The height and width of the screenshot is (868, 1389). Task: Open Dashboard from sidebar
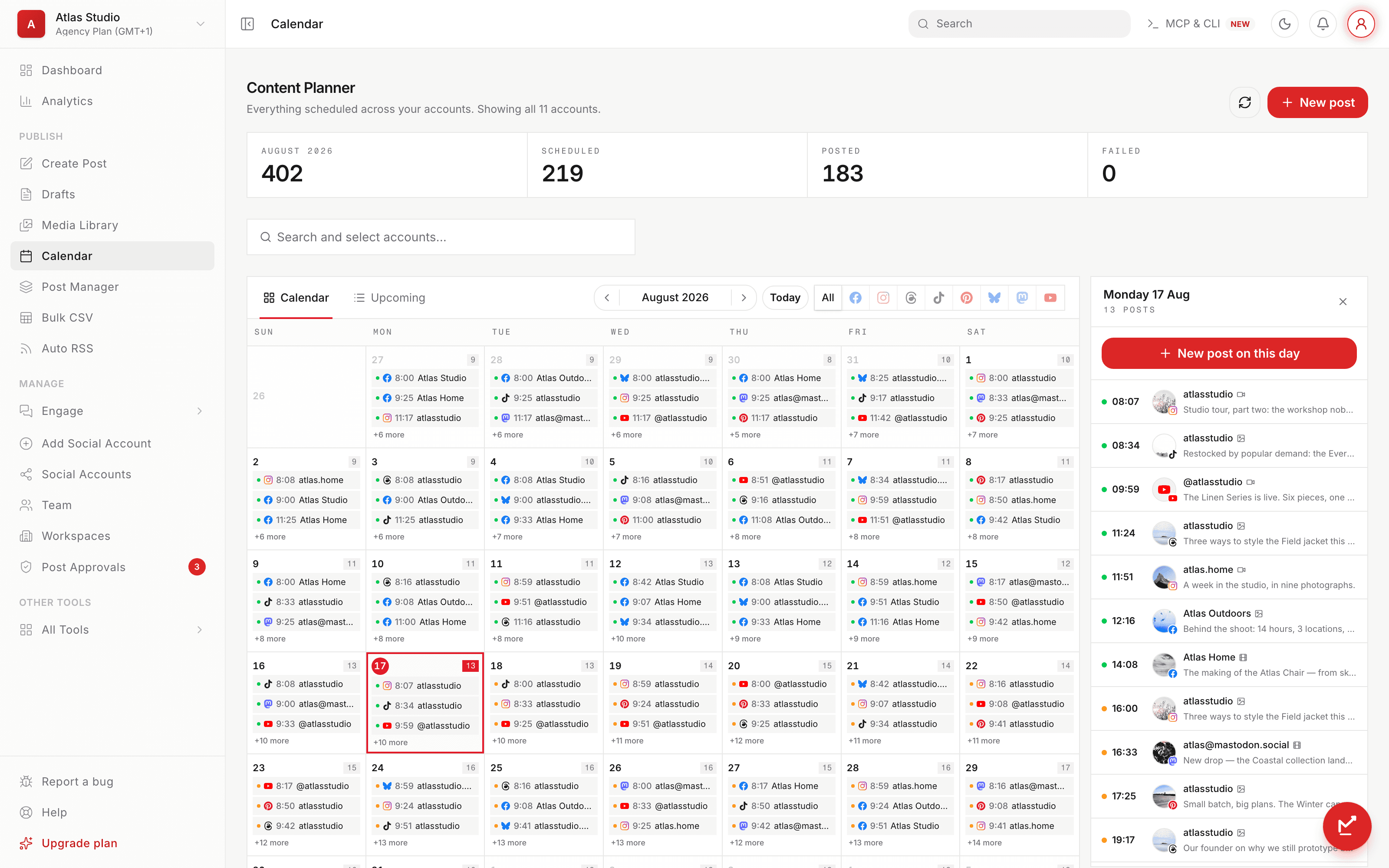pyautogui.click(x=112, y=70)
